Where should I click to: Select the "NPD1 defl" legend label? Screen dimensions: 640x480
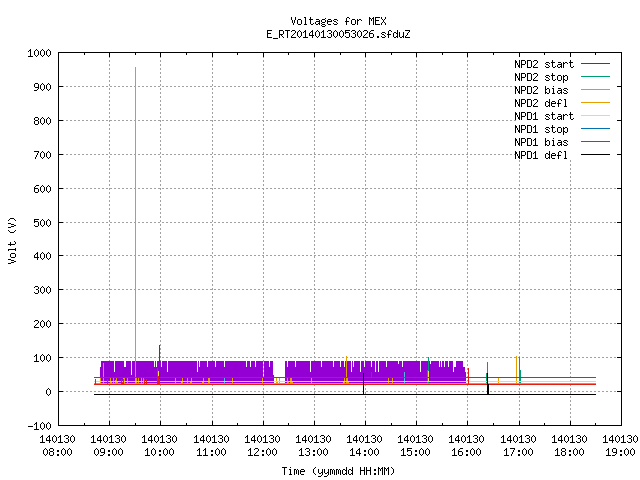[x=541, y=156]
